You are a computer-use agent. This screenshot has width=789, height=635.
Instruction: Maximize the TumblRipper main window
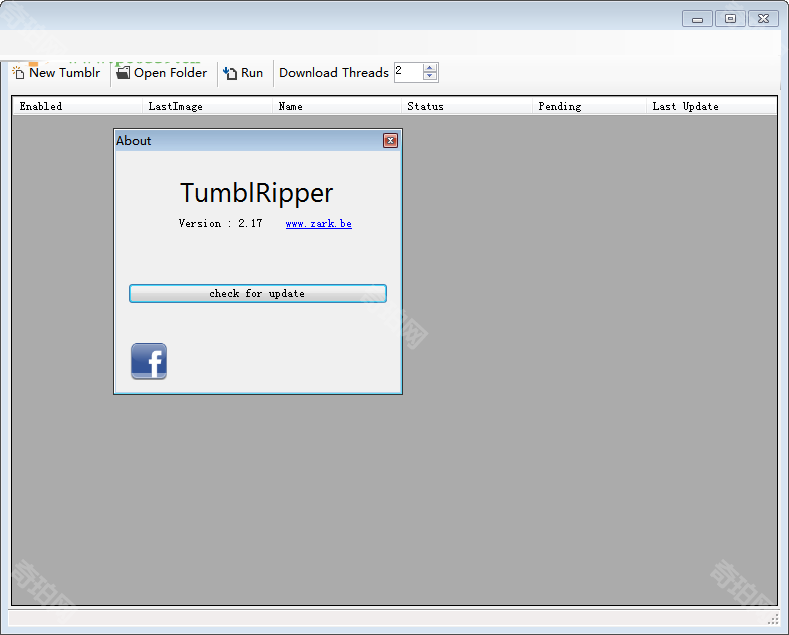click(x=730, y=19)
